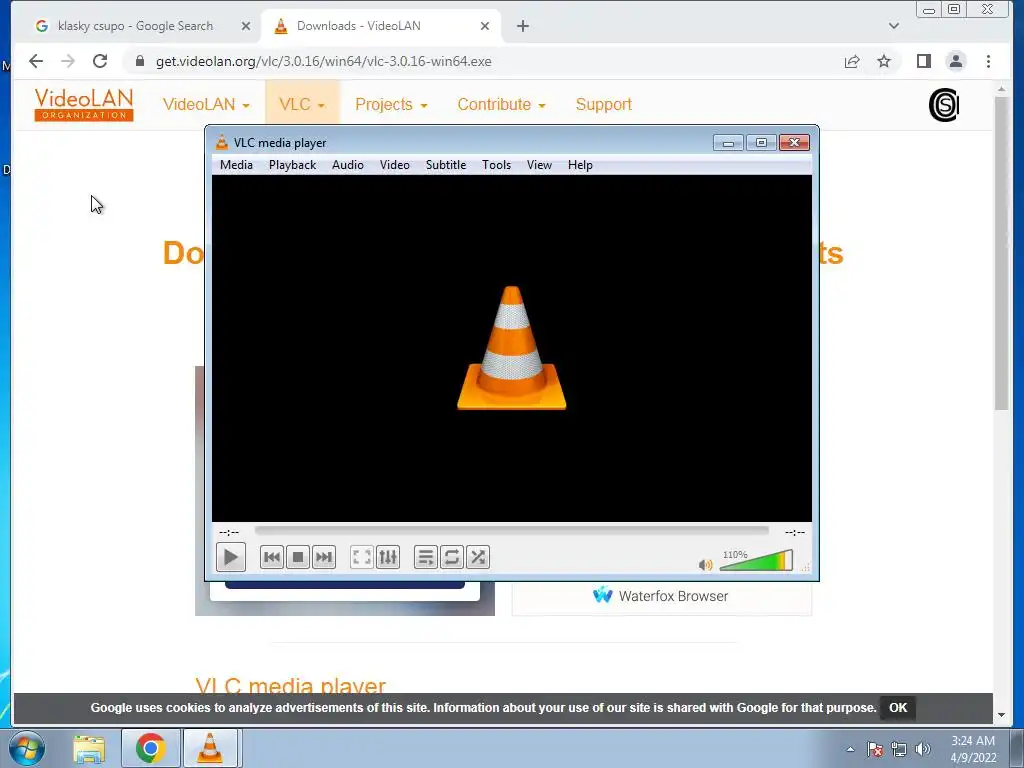
Task: Expand the Contribute dropdown in site navigation
Action: (502, 104)
